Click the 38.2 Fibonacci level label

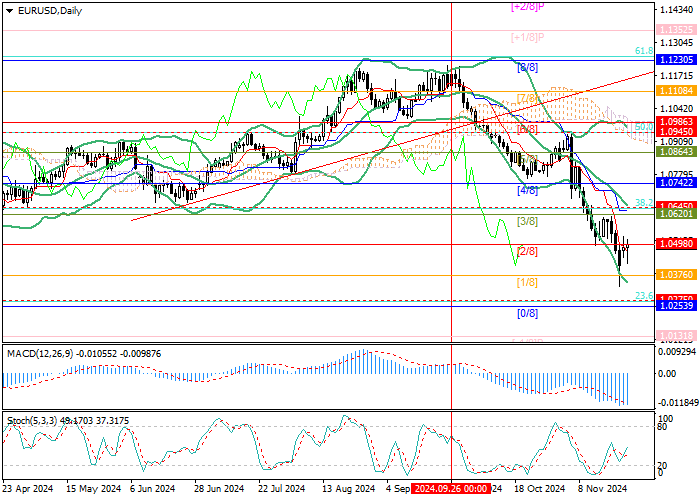pyautogui.click(x=644, y=203)
